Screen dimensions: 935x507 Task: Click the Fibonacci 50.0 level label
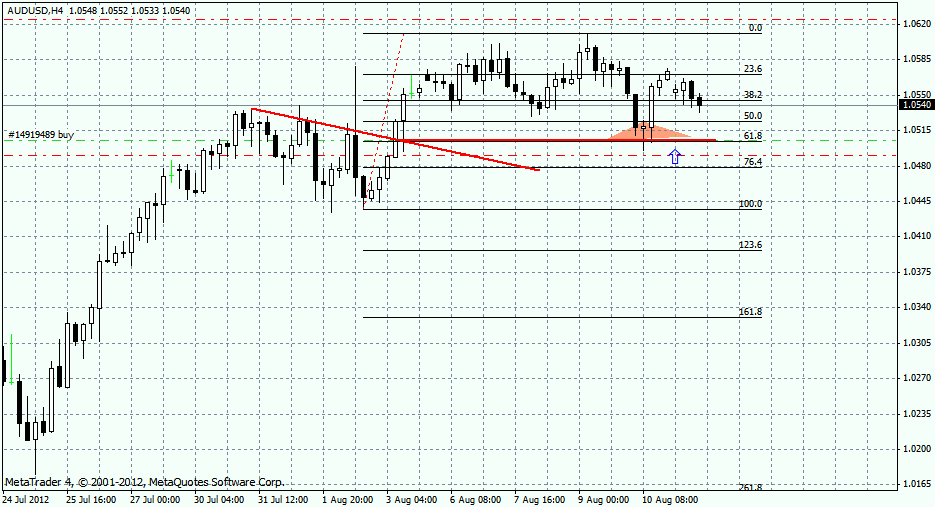coord(753,116)
